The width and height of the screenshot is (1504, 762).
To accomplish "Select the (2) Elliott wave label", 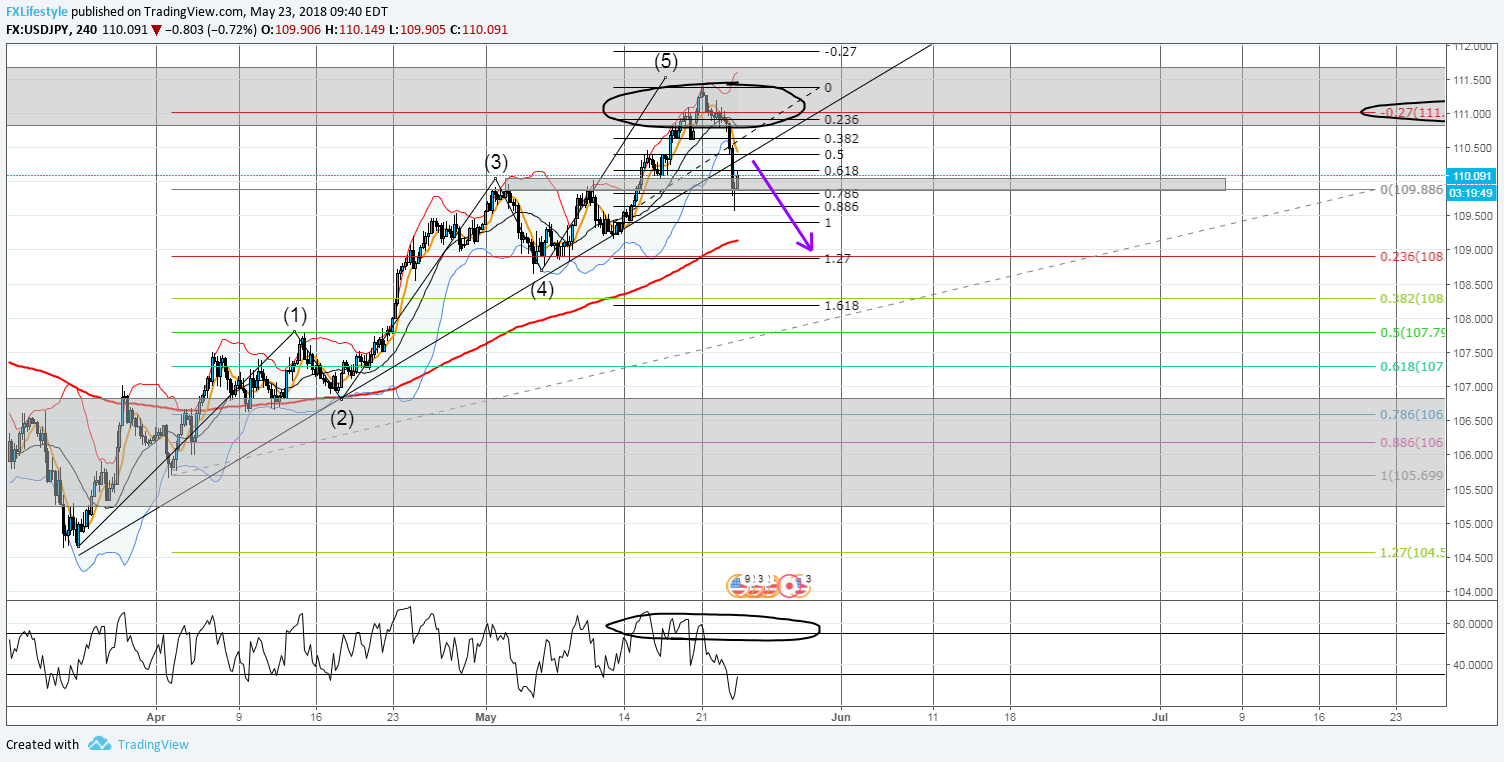I will [x=343, y=418].
